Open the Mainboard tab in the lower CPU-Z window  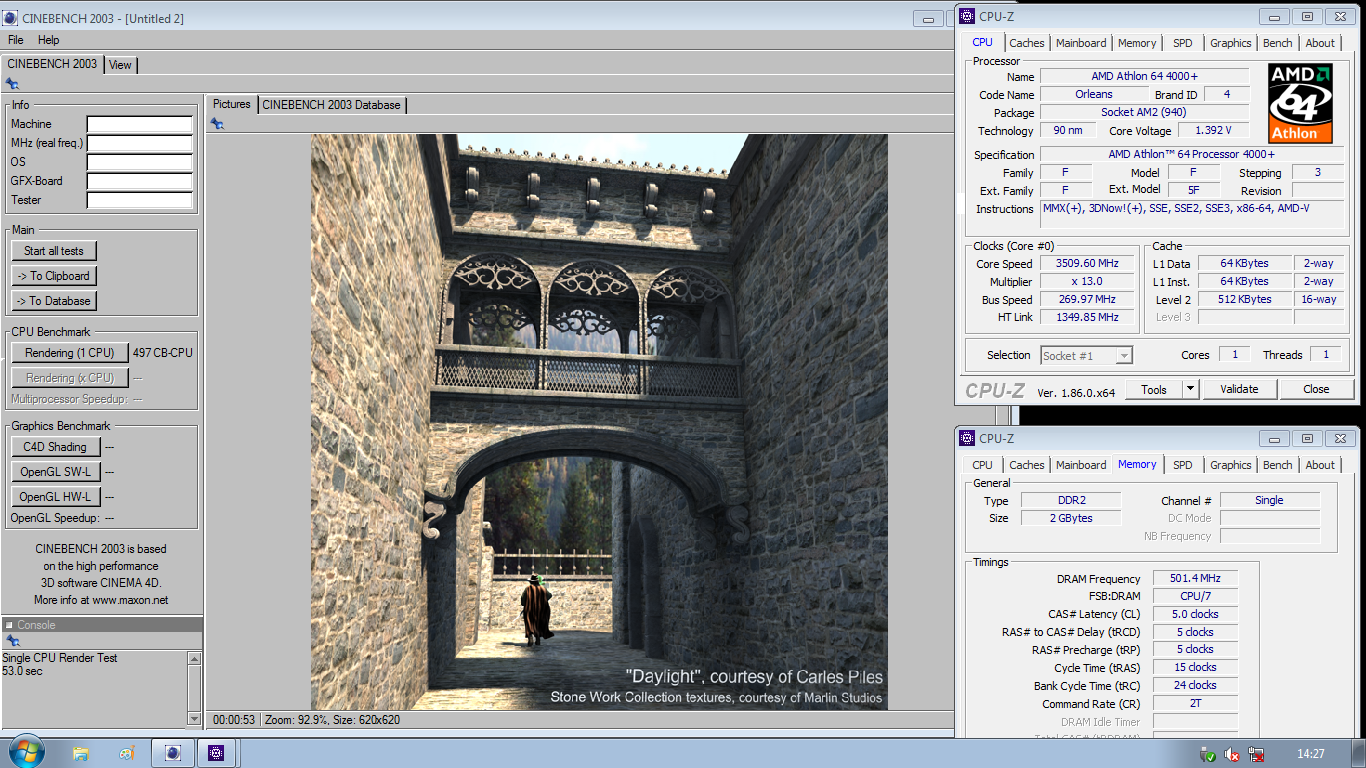[x=1081, y=465]
